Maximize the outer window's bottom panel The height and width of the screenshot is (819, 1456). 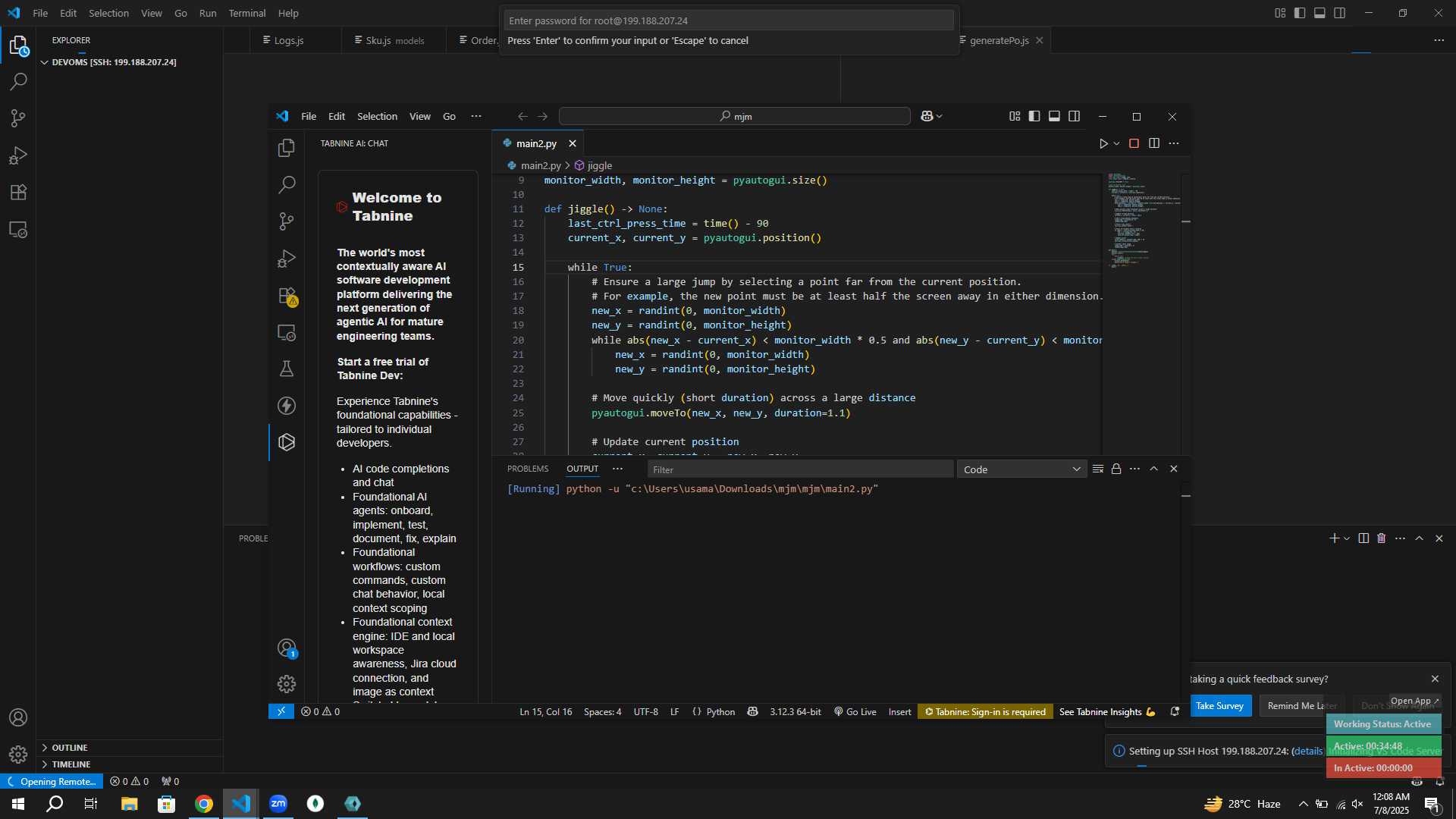tap(1420, 538)
